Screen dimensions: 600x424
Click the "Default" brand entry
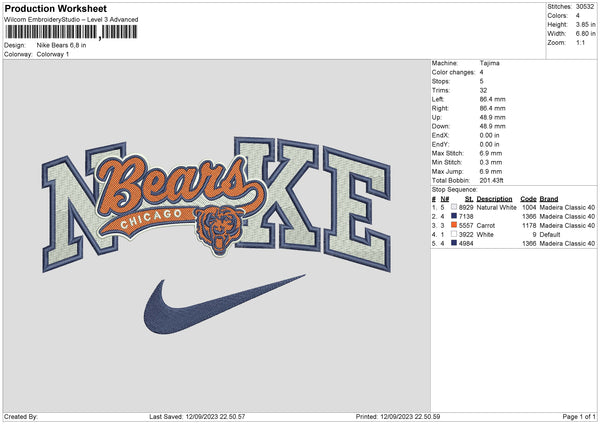pos(550,235)
